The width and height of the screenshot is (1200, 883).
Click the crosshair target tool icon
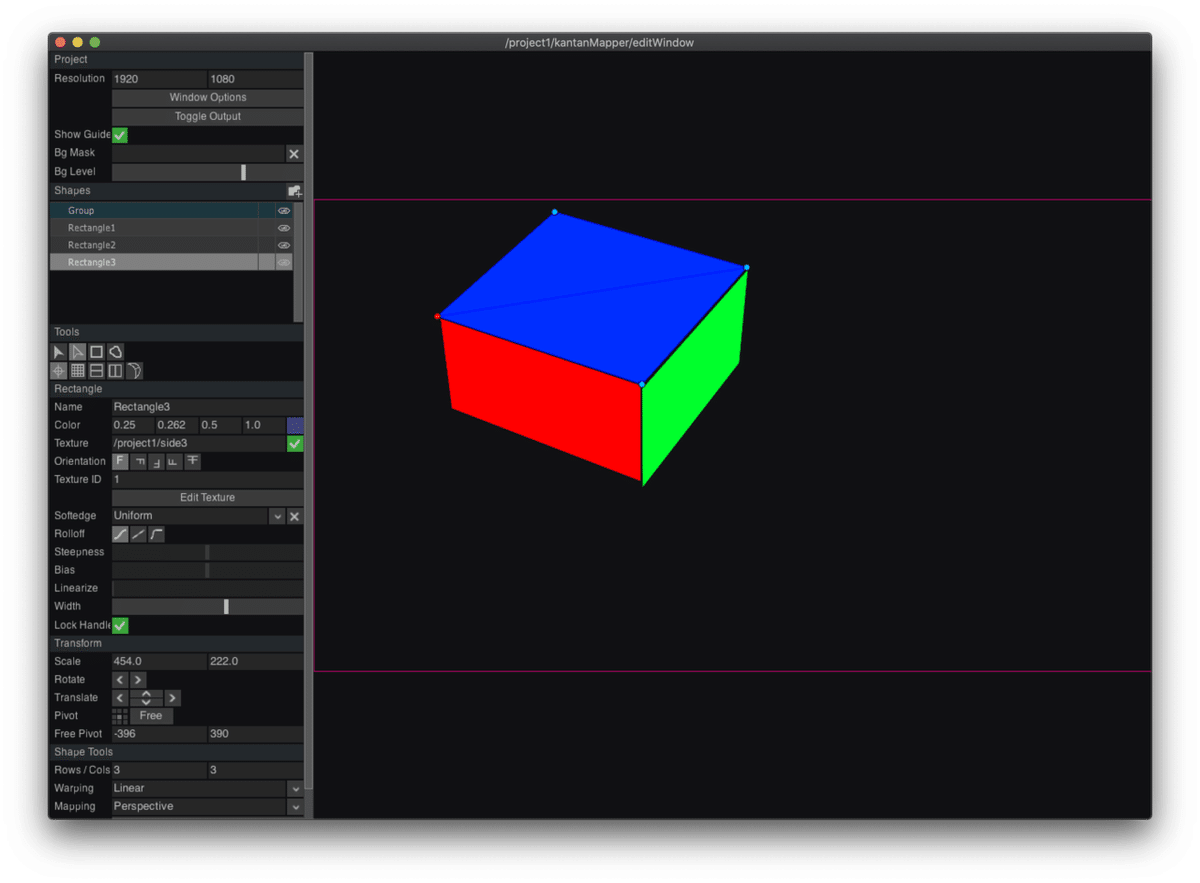click(59, 371)
